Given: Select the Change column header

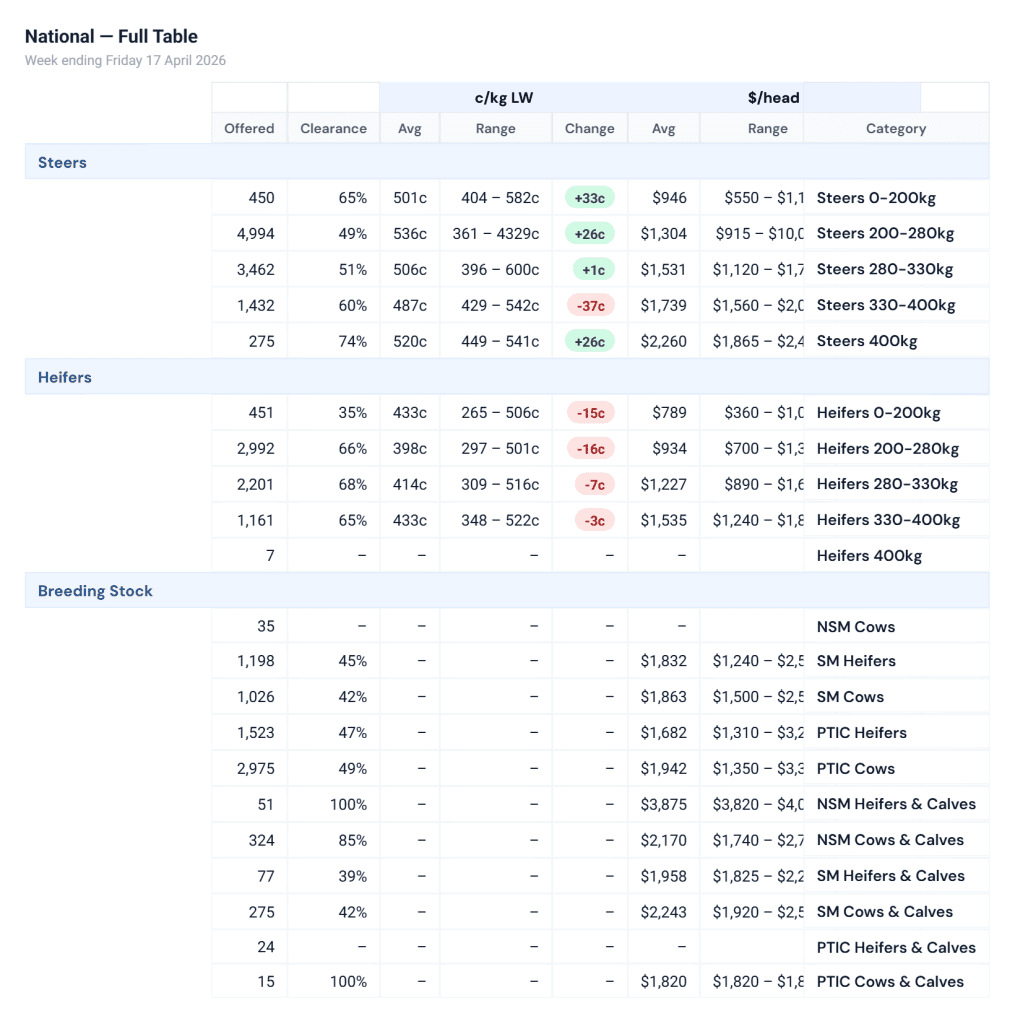Looking at the screenshot, I should [x=589, y=128].
